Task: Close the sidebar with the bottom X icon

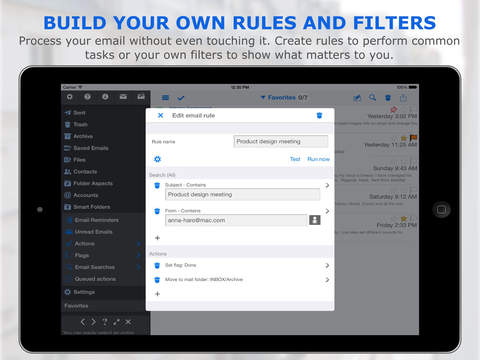Action: (128, 322)
